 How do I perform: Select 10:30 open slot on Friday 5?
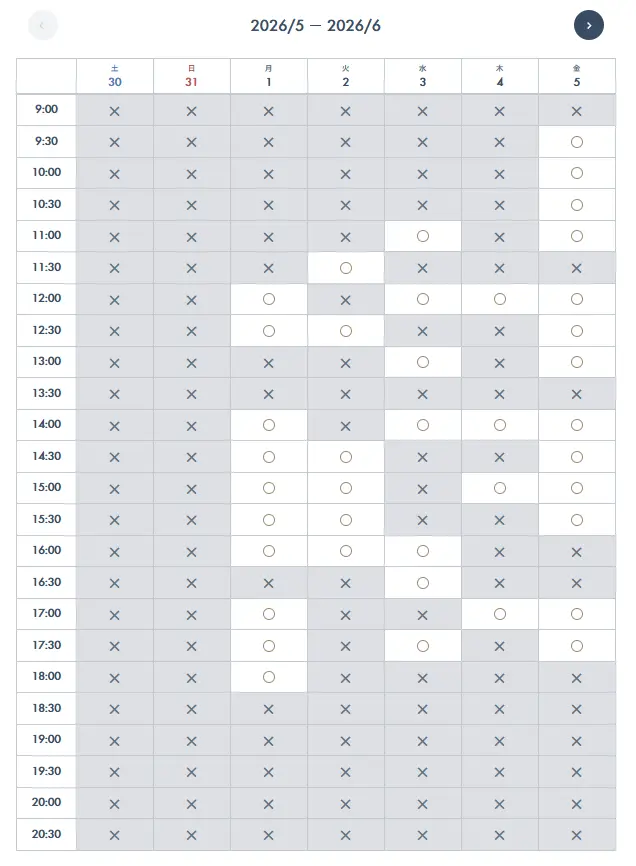577,205
